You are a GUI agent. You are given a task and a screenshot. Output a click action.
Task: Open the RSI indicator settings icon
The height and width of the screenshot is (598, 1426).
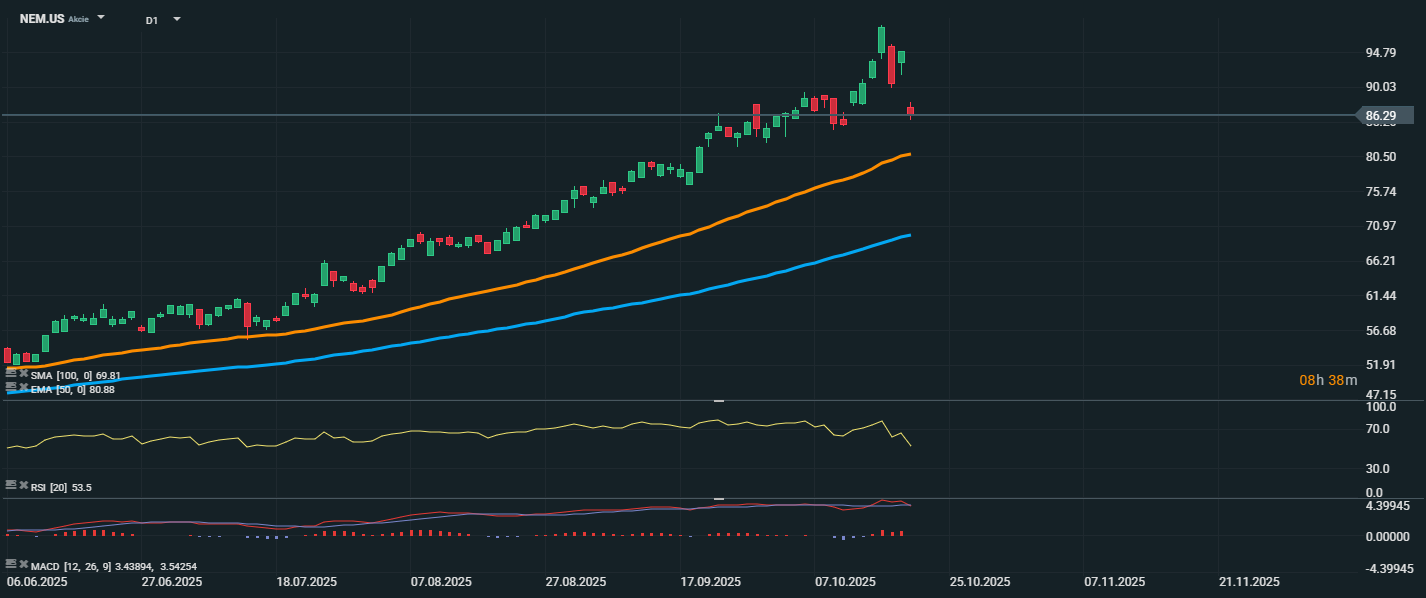[x=11, y=485]
